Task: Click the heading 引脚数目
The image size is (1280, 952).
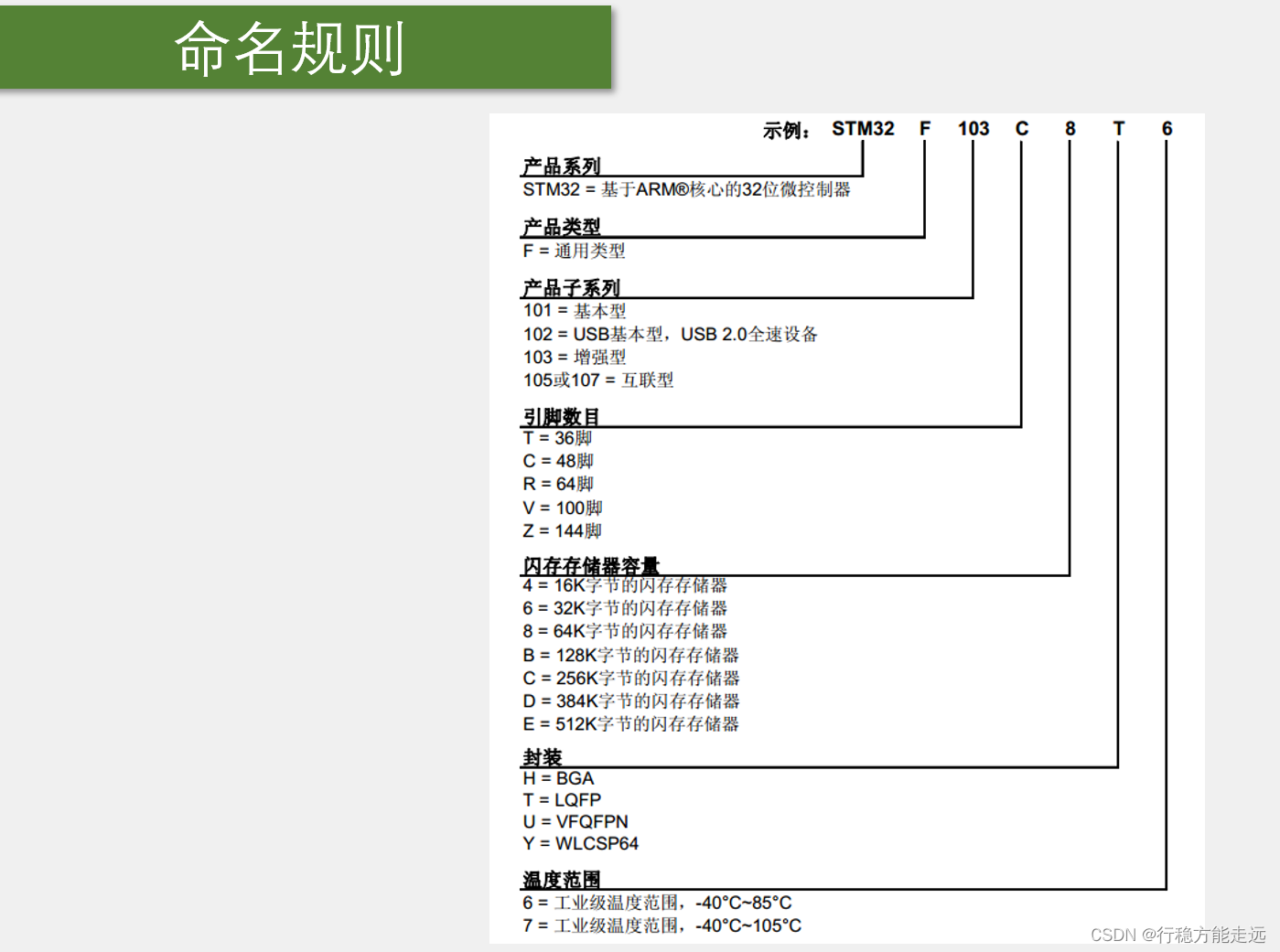Action: coord(561,417)
